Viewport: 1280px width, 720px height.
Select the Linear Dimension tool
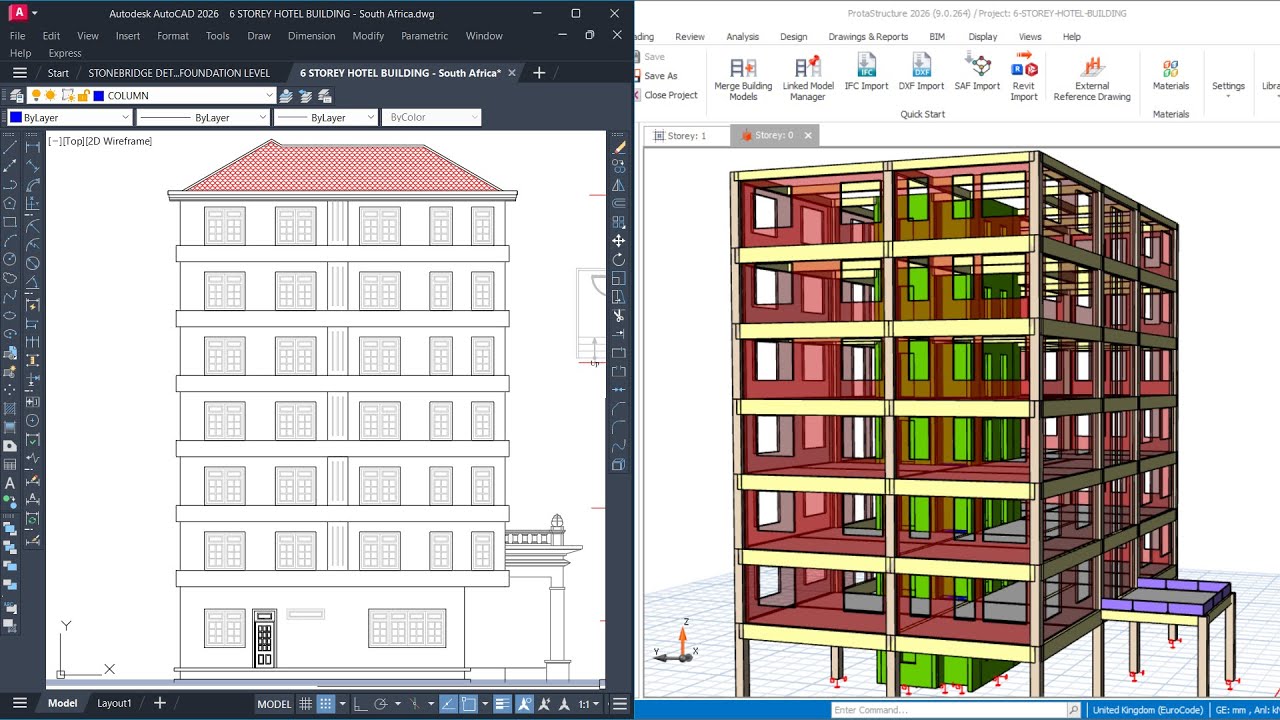point(32,147)
